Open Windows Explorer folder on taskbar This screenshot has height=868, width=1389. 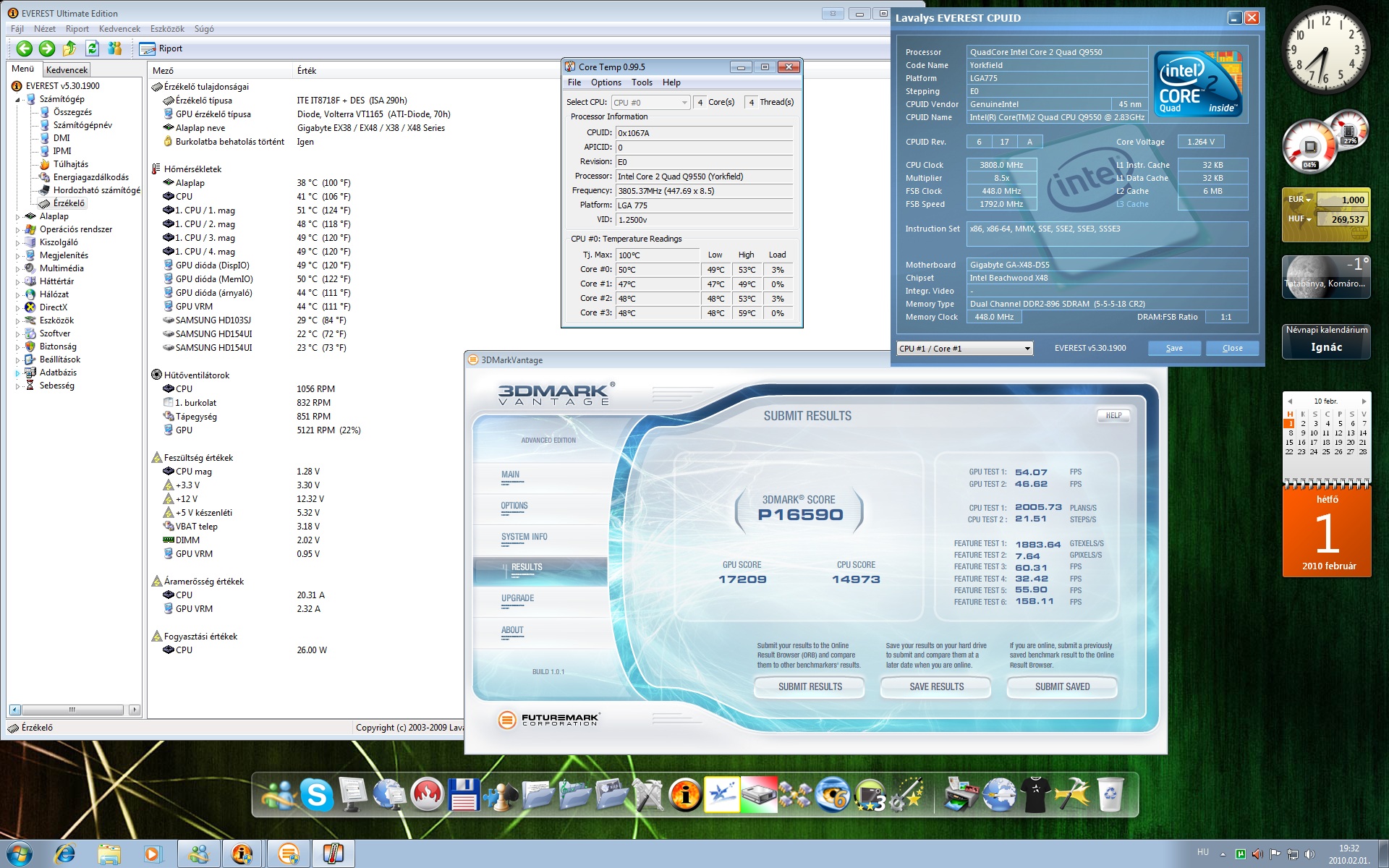tap(109, 854)
